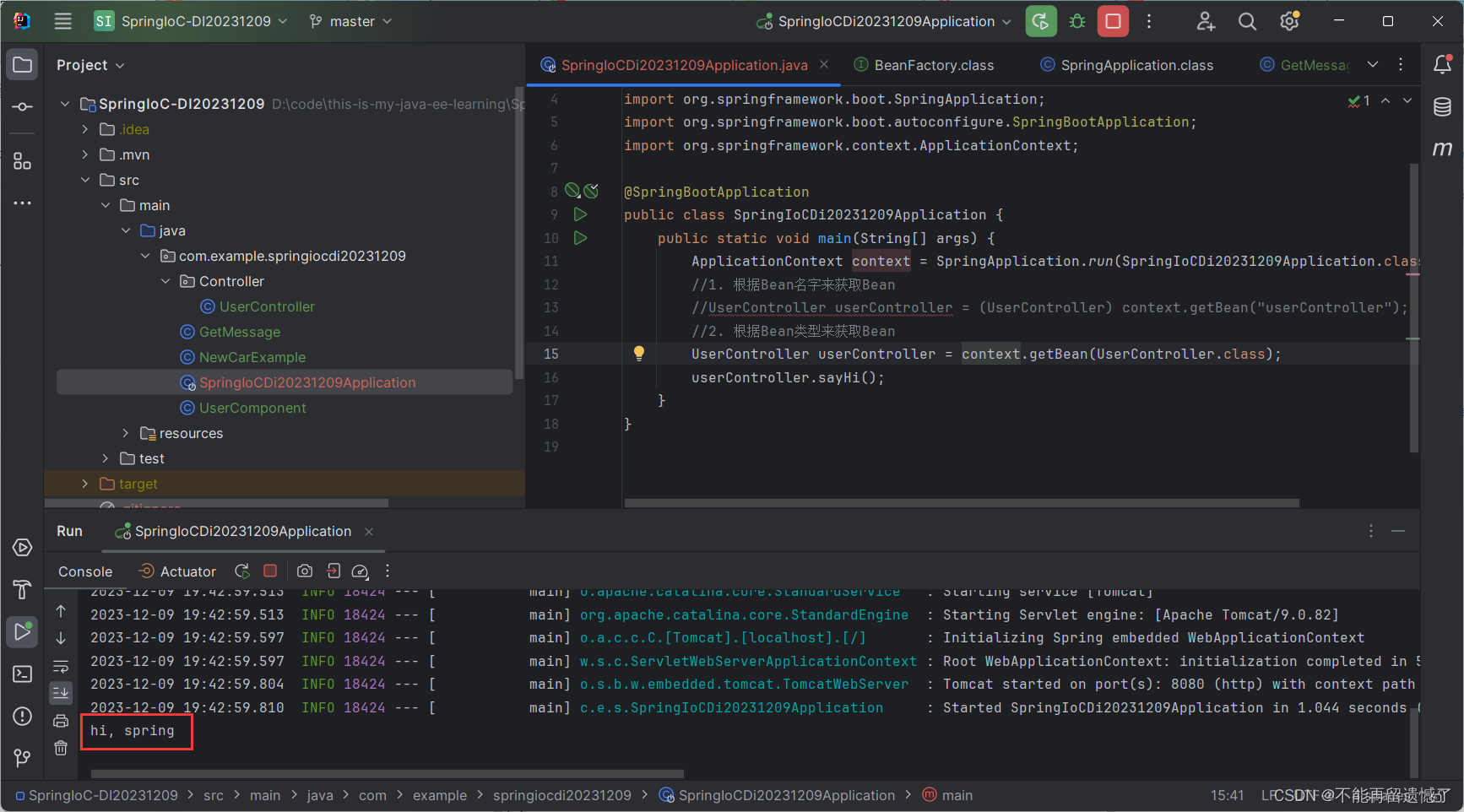Open run configuration dropdown
1464x812 pixels.
coord(884,21)
